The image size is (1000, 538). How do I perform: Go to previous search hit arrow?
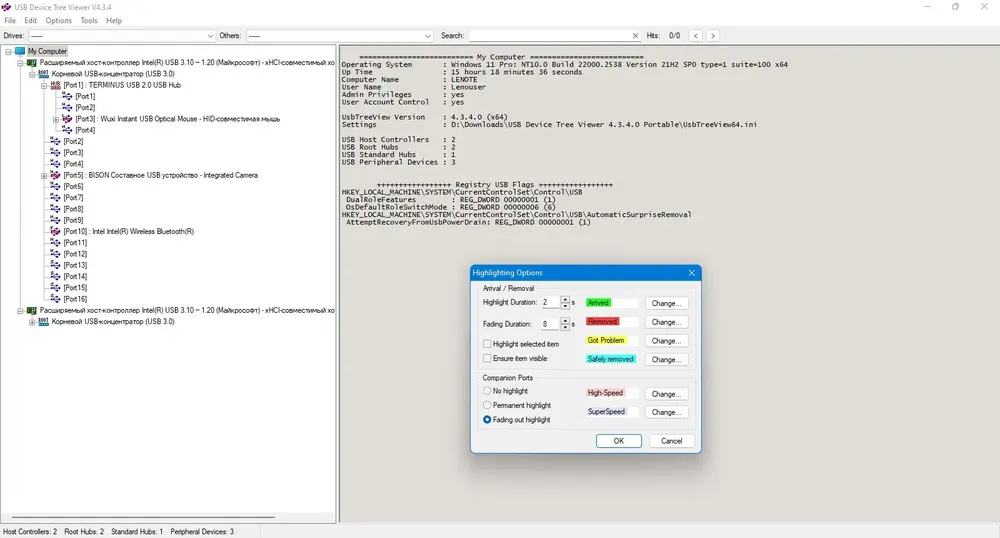[x=696, y=36]
